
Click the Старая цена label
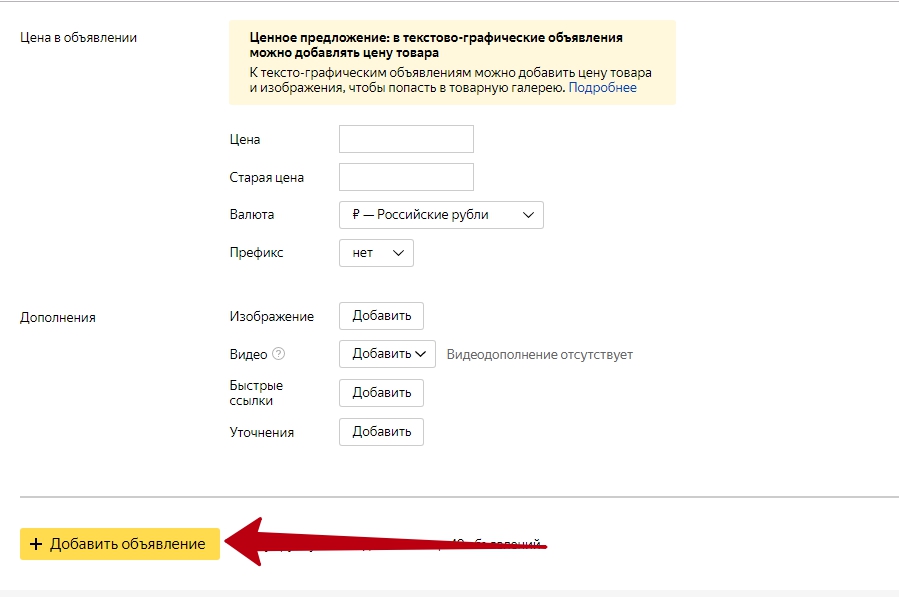point(267,178)
